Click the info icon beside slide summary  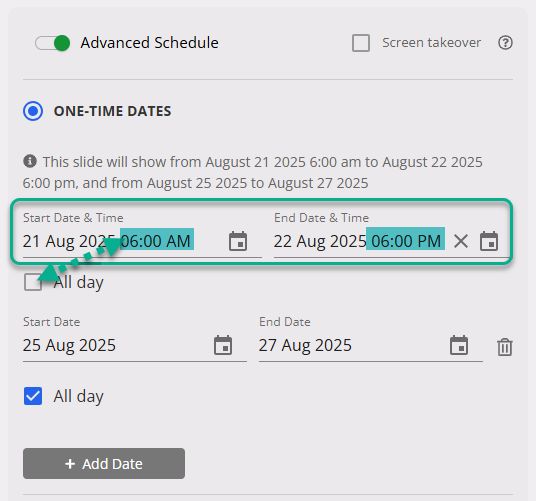click(30, 161)
